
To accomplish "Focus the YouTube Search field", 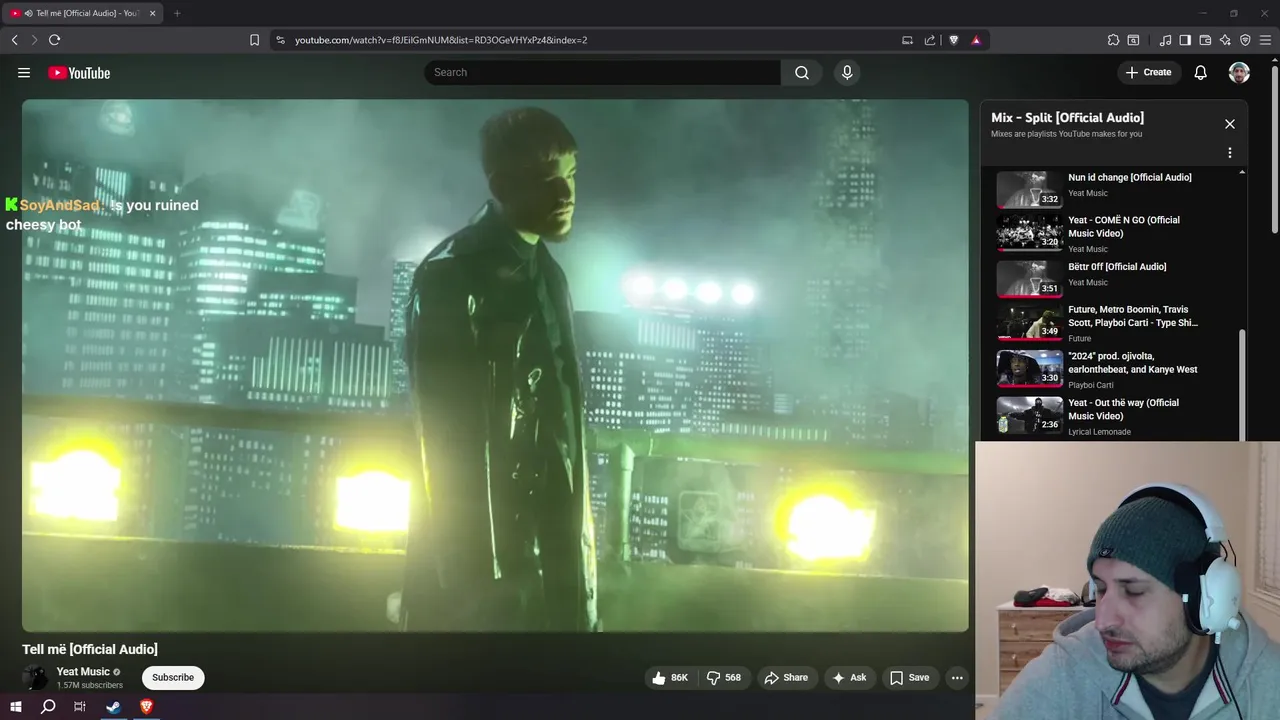I will coord(602,72).
